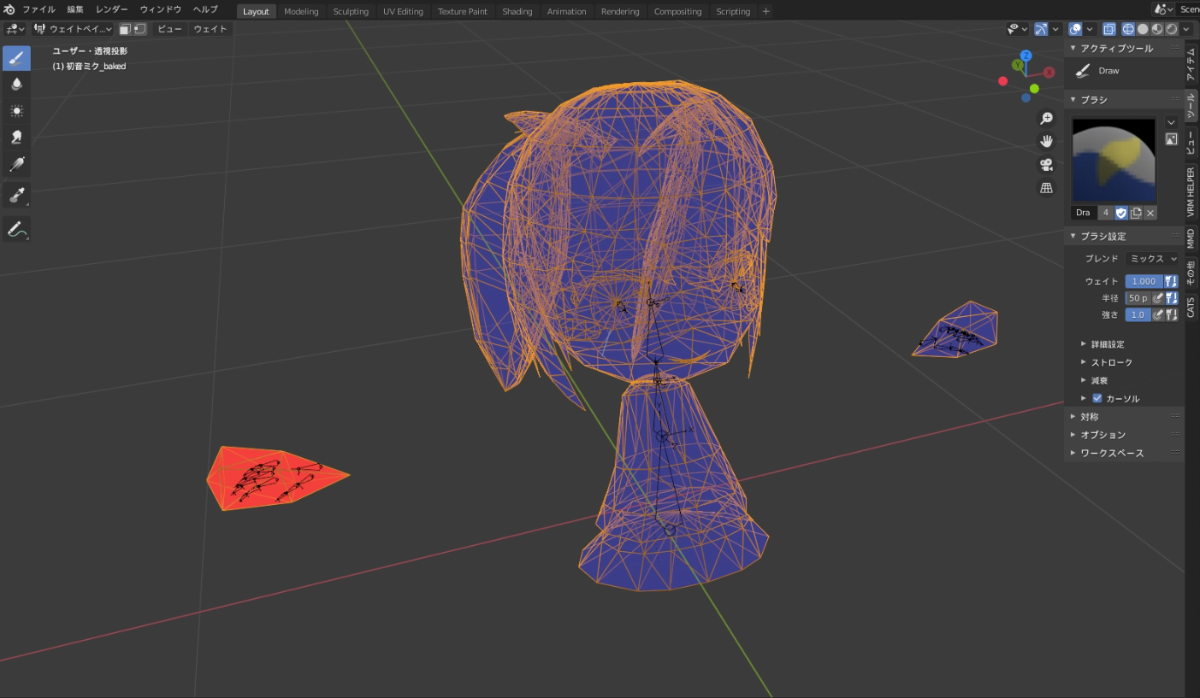Toggle unified weight icon next to ウェイト
1200x698 pixels.
(1171, 281)
